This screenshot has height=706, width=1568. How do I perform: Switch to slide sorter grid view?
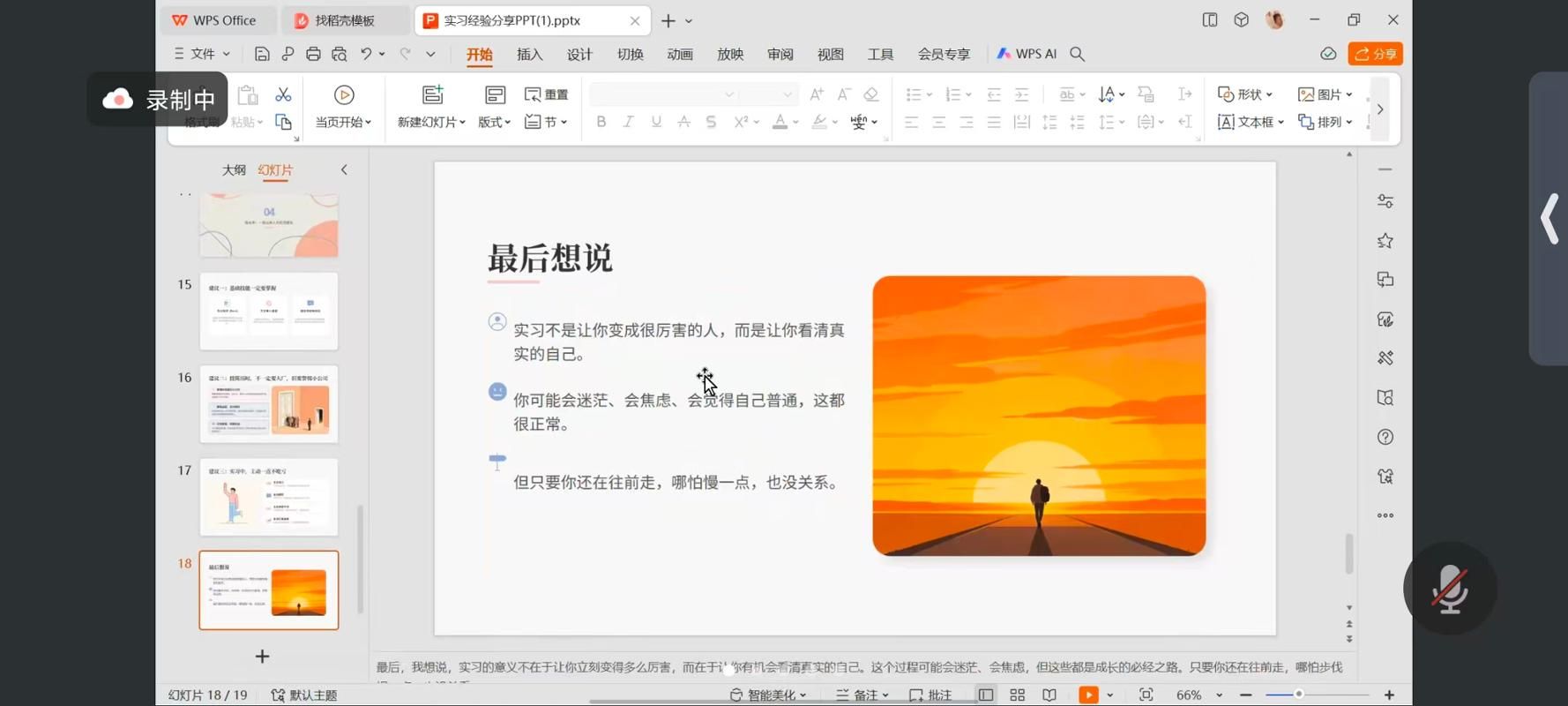(1017, 695)
